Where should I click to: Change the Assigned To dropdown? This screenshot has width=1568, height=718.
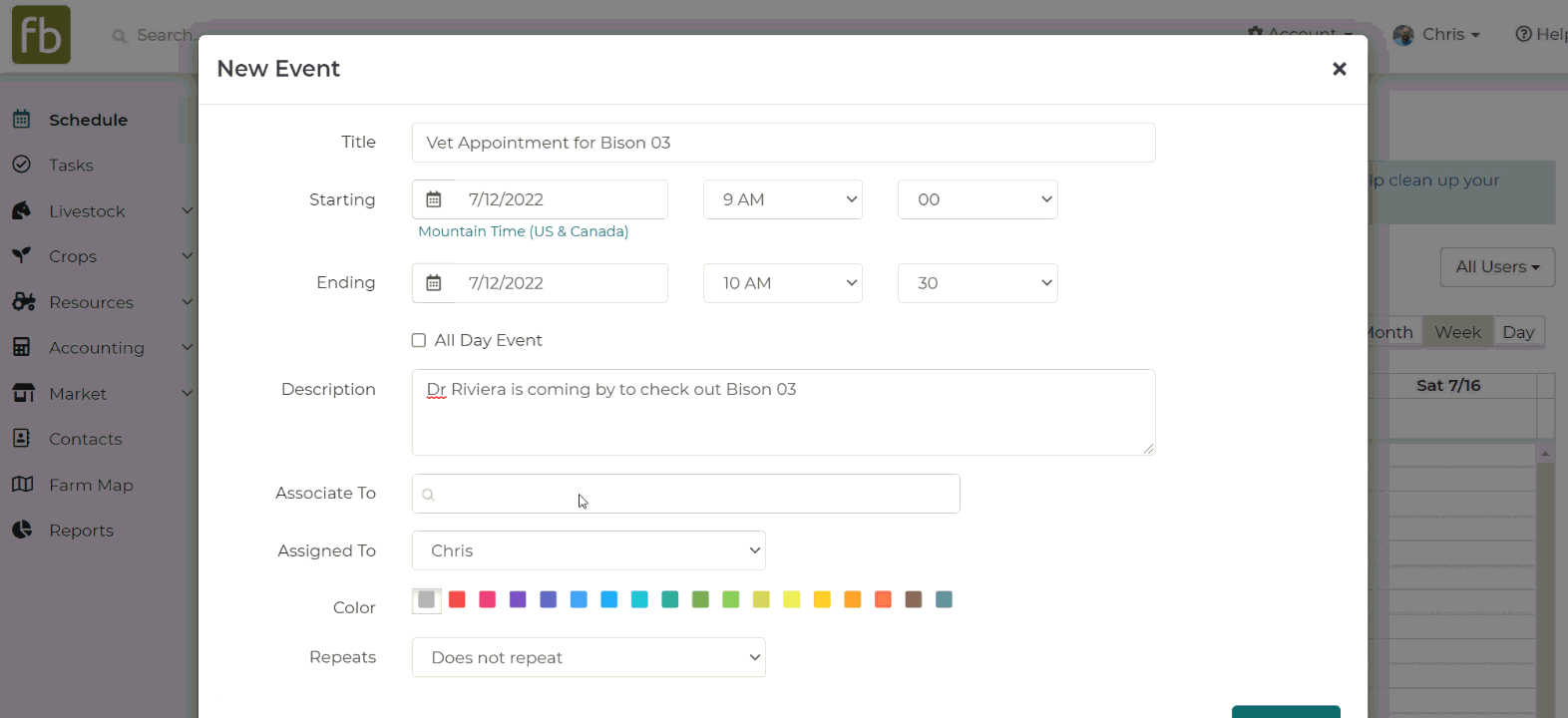(588, 551)
